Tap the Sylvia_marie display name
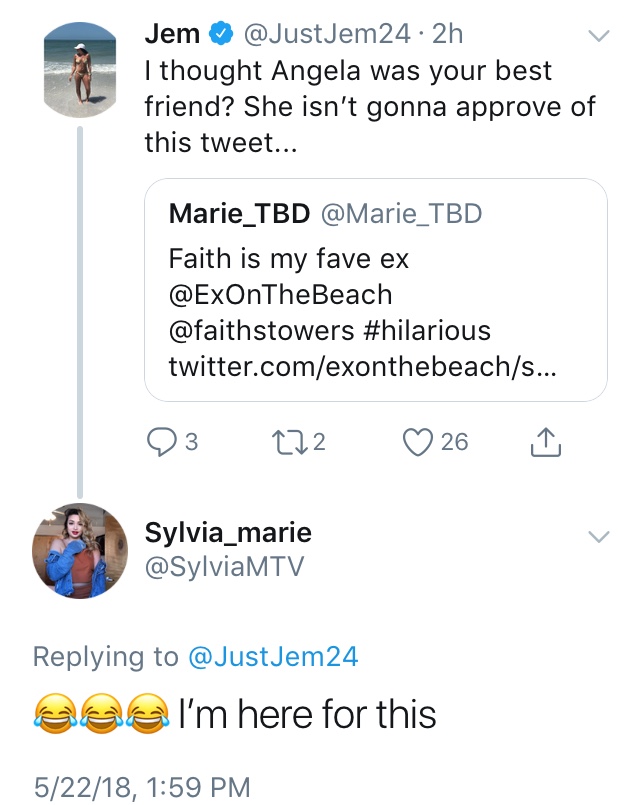 [x=228, y=533]
